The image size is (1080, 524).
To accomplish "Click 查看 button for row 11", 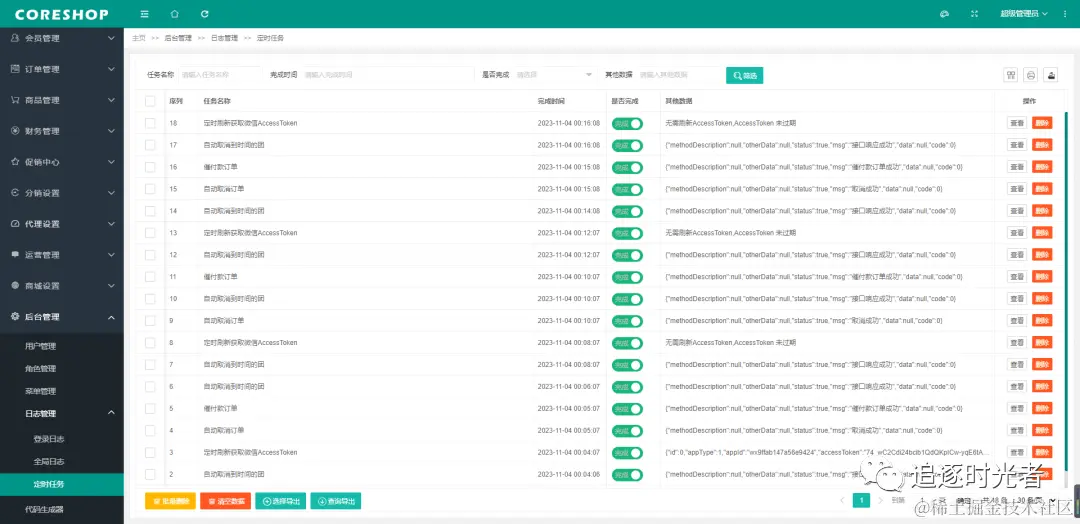I will 1017,277.
